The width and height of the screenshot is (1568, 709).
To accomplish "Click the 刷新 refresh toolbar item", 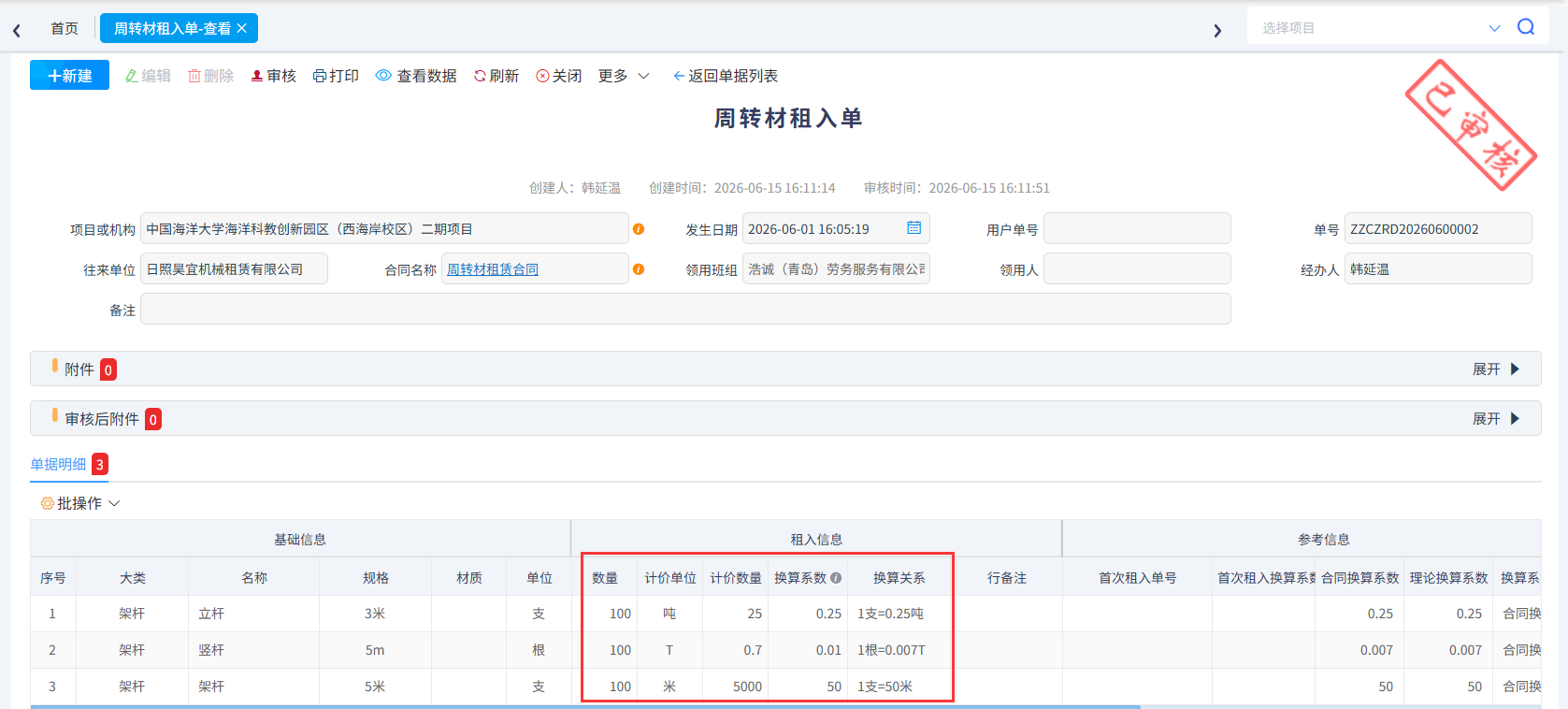I will [496, 76].
